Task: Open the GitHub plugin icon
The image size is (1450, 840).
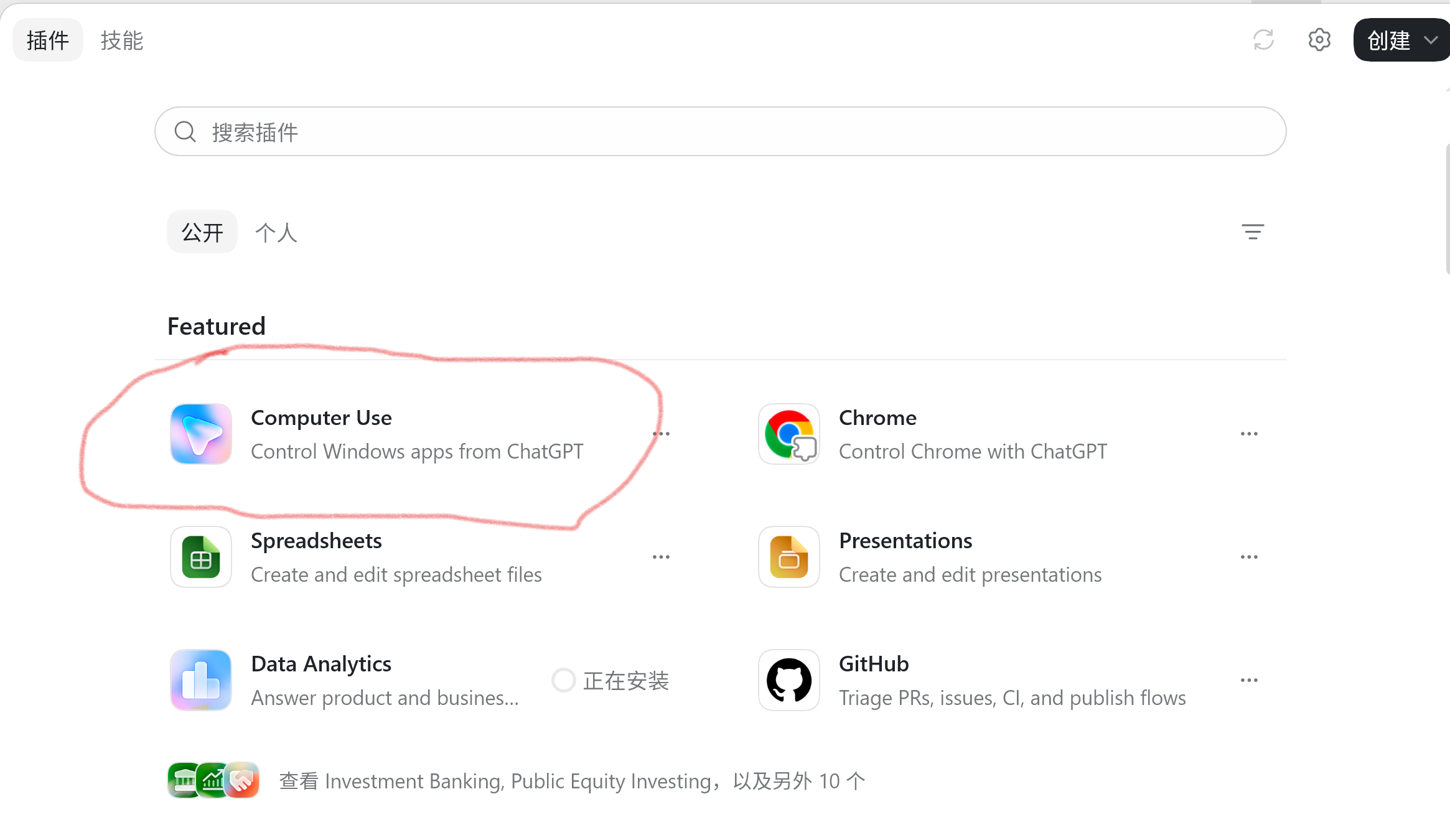Action: click(789, 680)
